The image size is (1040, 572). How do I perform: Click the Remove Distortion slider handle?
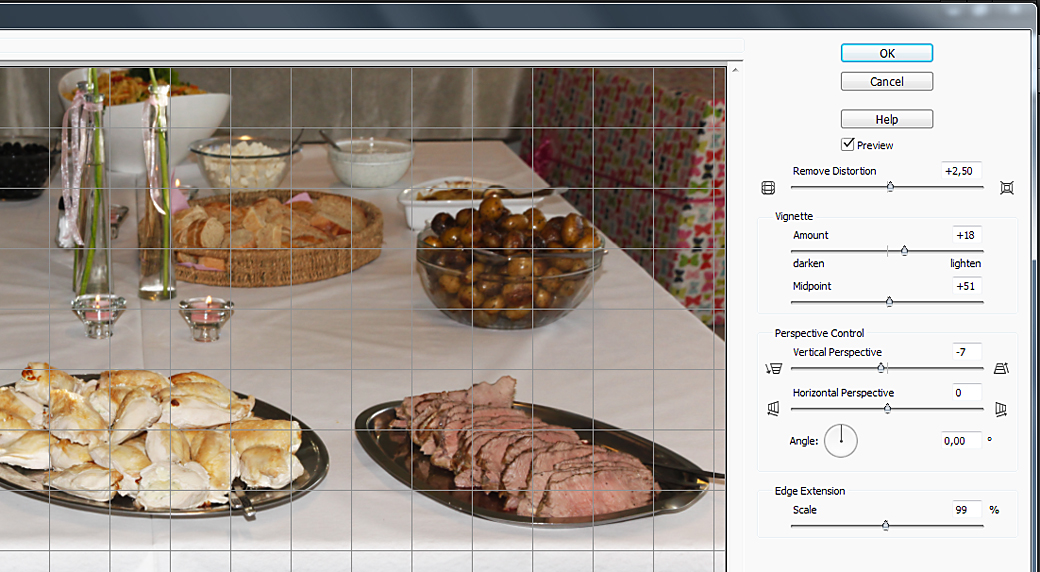(x=890, y=187)
